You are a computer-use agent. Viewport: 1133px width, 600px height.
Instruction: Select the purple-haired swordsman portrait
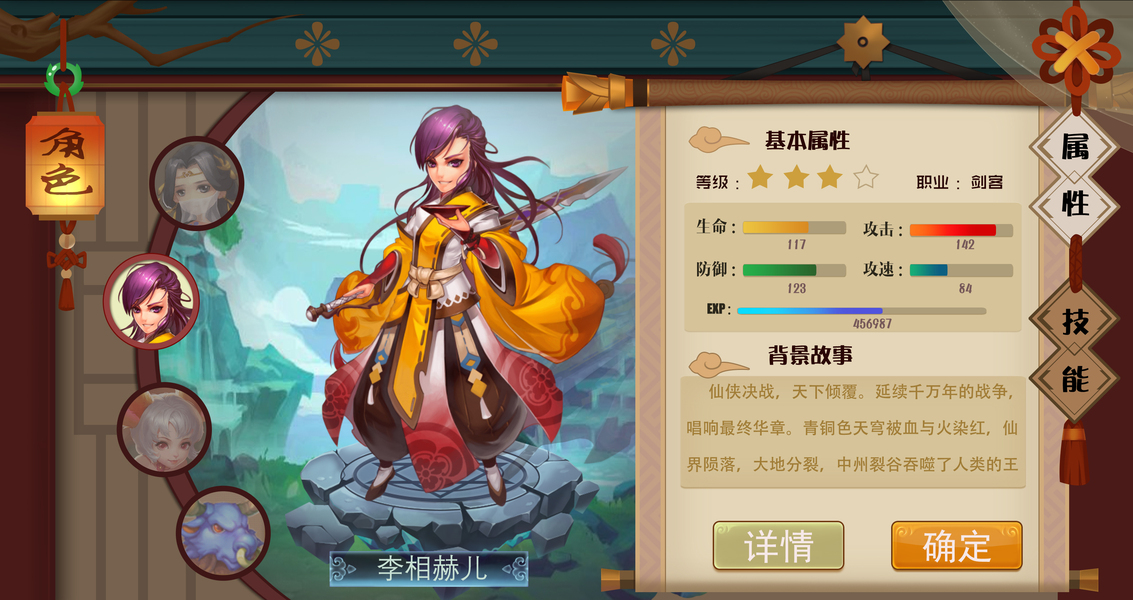151,301
